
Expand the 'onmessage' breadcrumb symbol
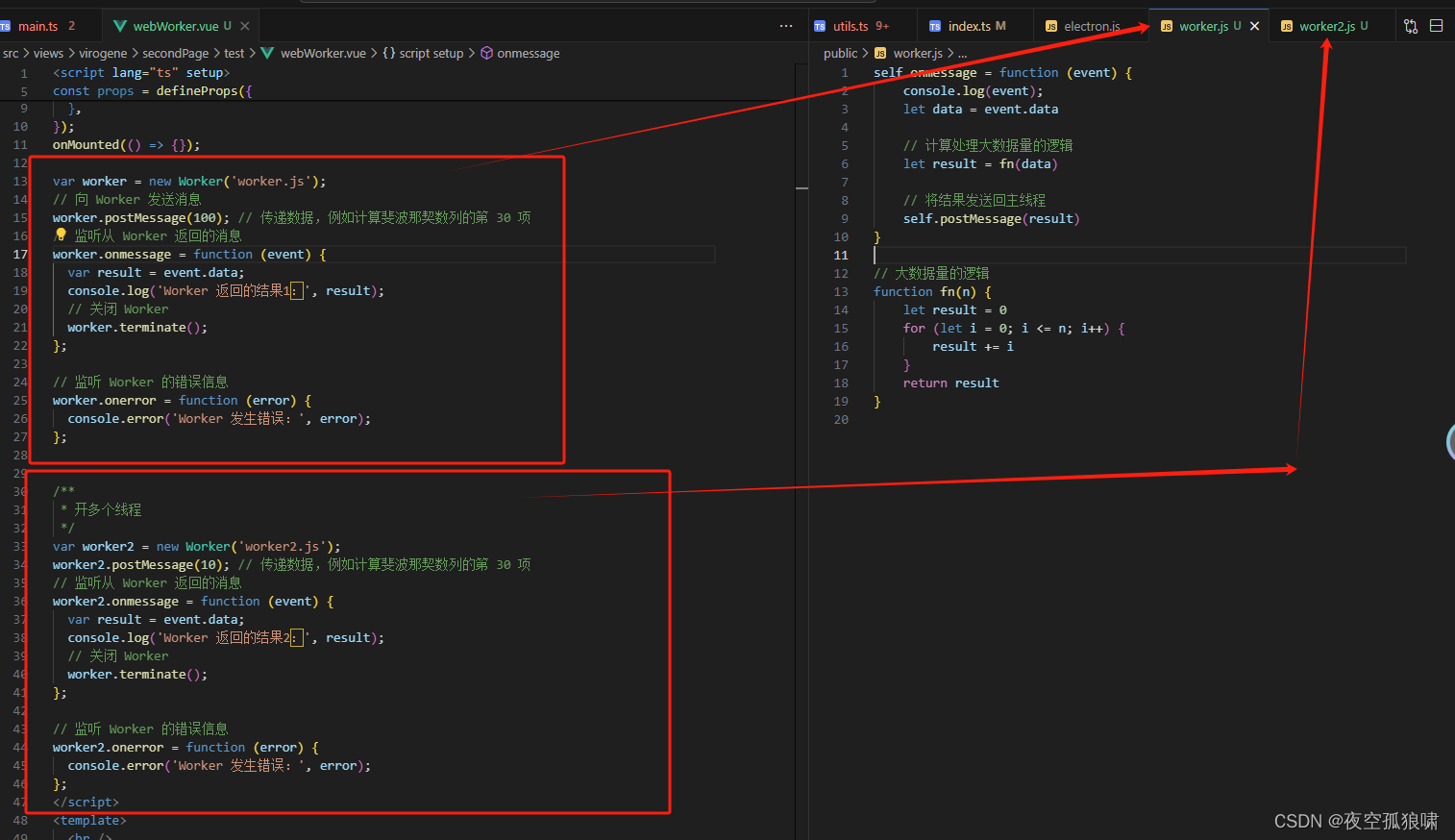(x=528, y=53)
